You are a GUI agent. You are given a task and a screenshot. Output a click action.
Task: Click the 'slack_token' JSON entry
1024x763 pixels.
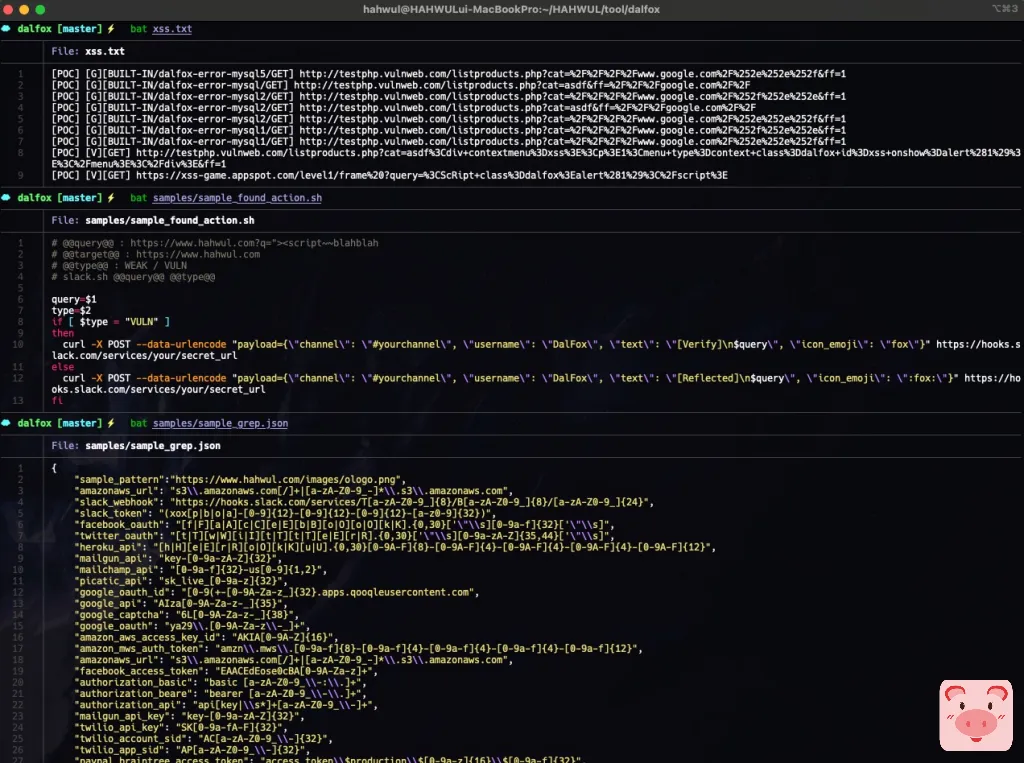pyautogui.click(x=285, y=513)
